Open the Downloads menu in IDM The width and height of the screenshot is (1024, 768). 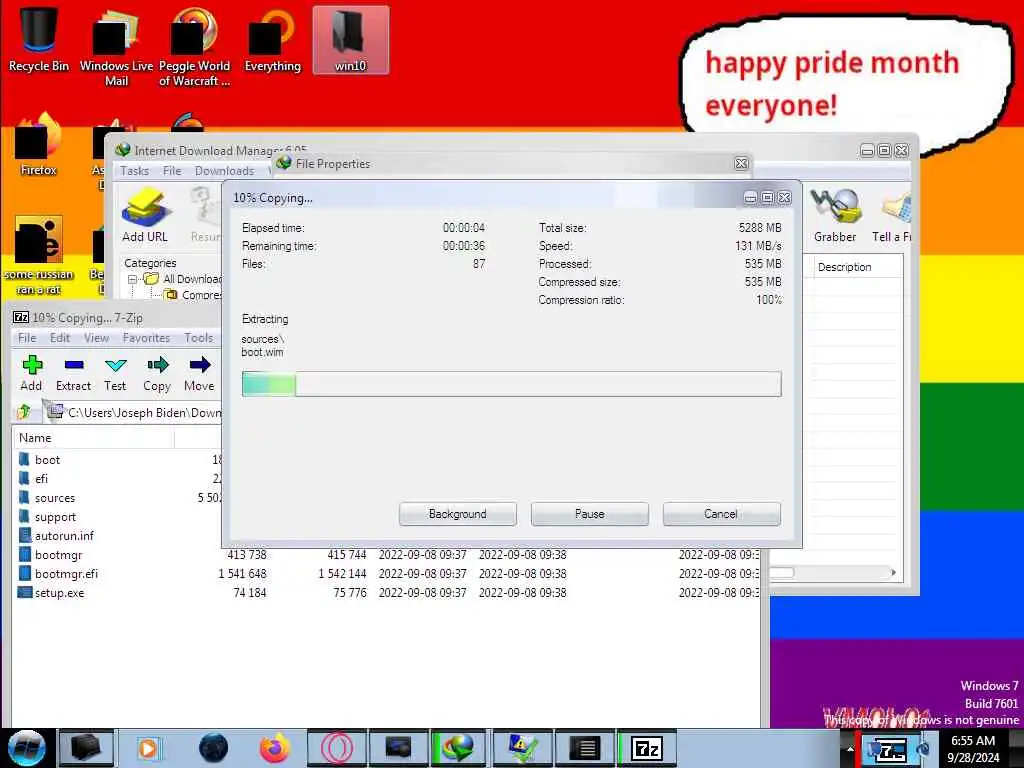click(x=224, y=170)
